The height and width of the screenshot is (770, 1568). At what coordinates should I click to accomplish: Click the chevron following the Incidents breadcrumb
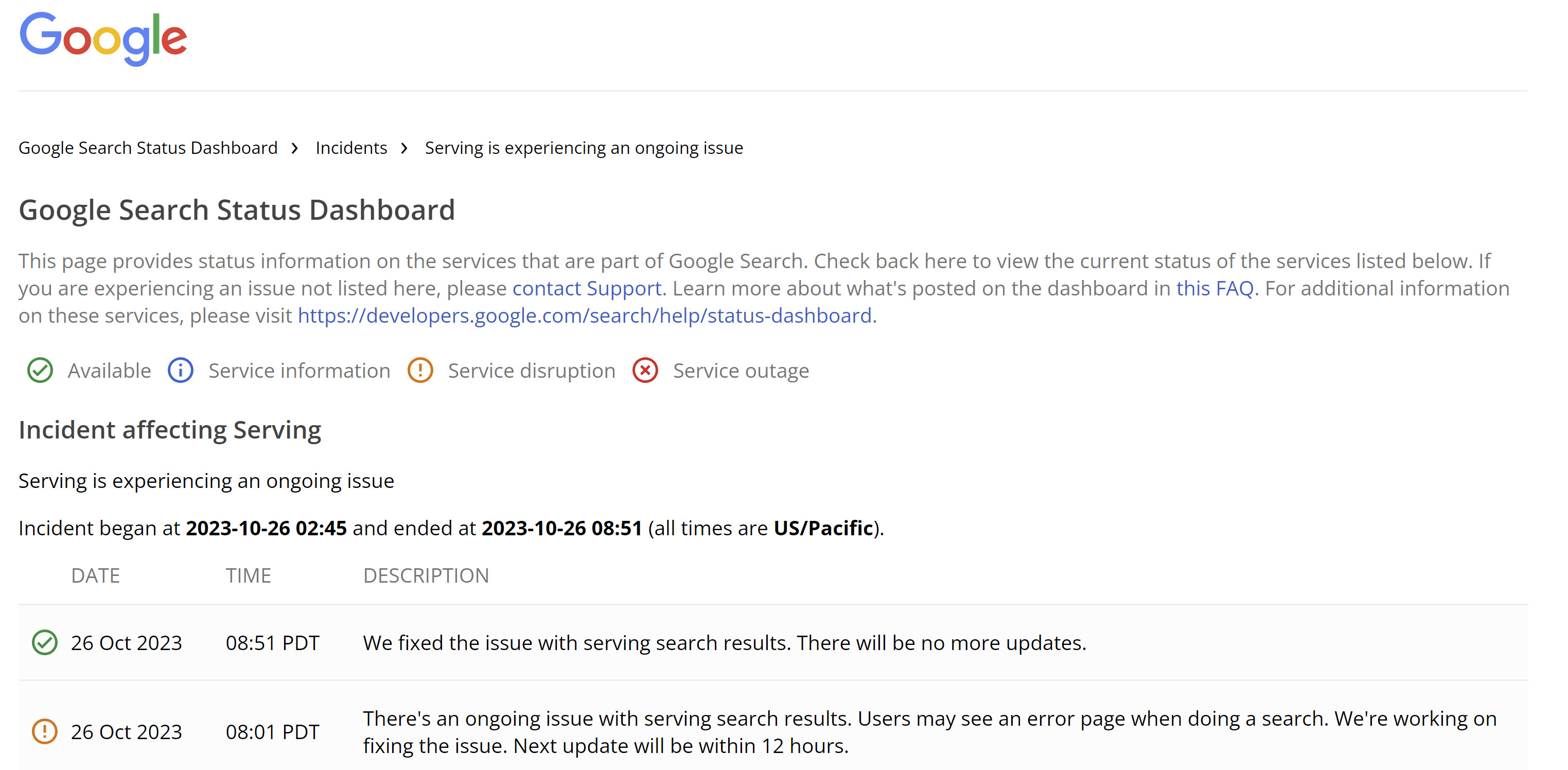(405, 148)
